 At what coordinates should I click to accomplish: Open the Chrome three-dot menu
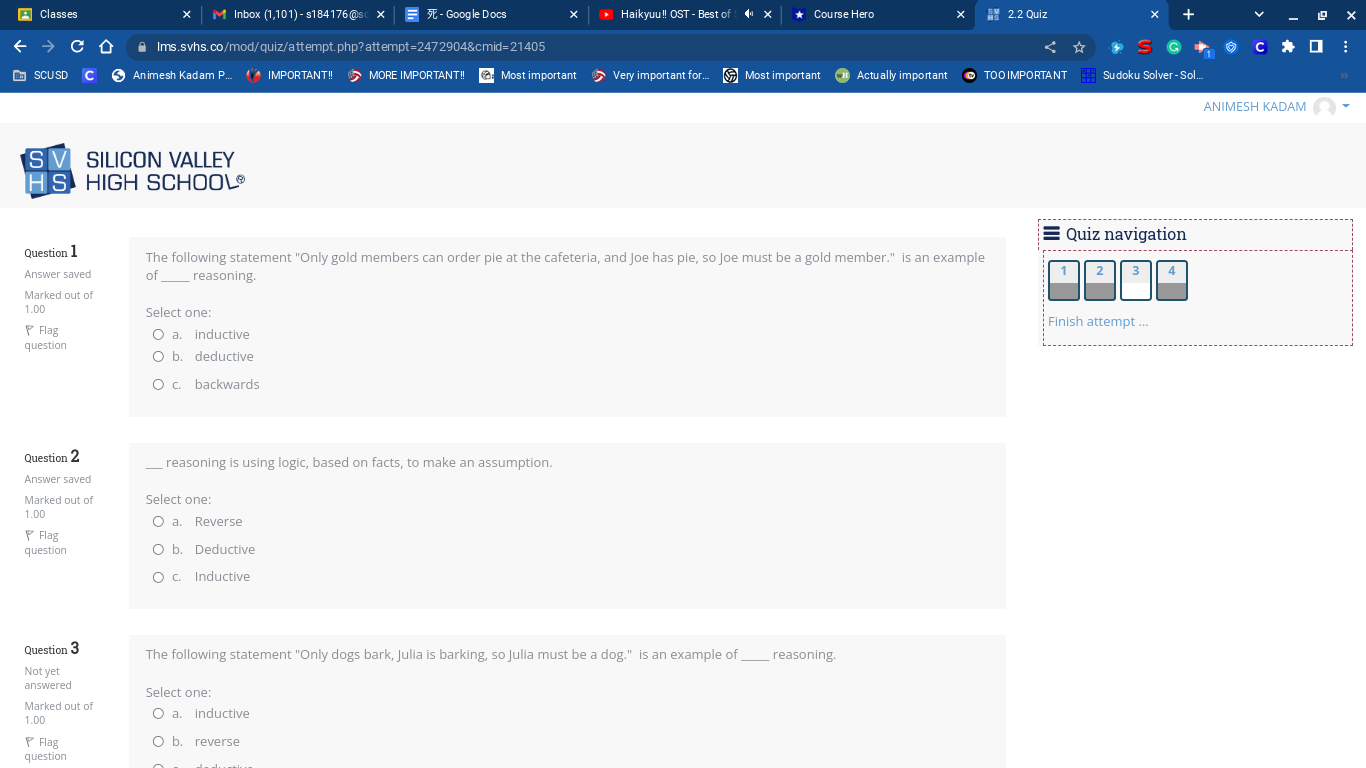tap(1346, 47)
